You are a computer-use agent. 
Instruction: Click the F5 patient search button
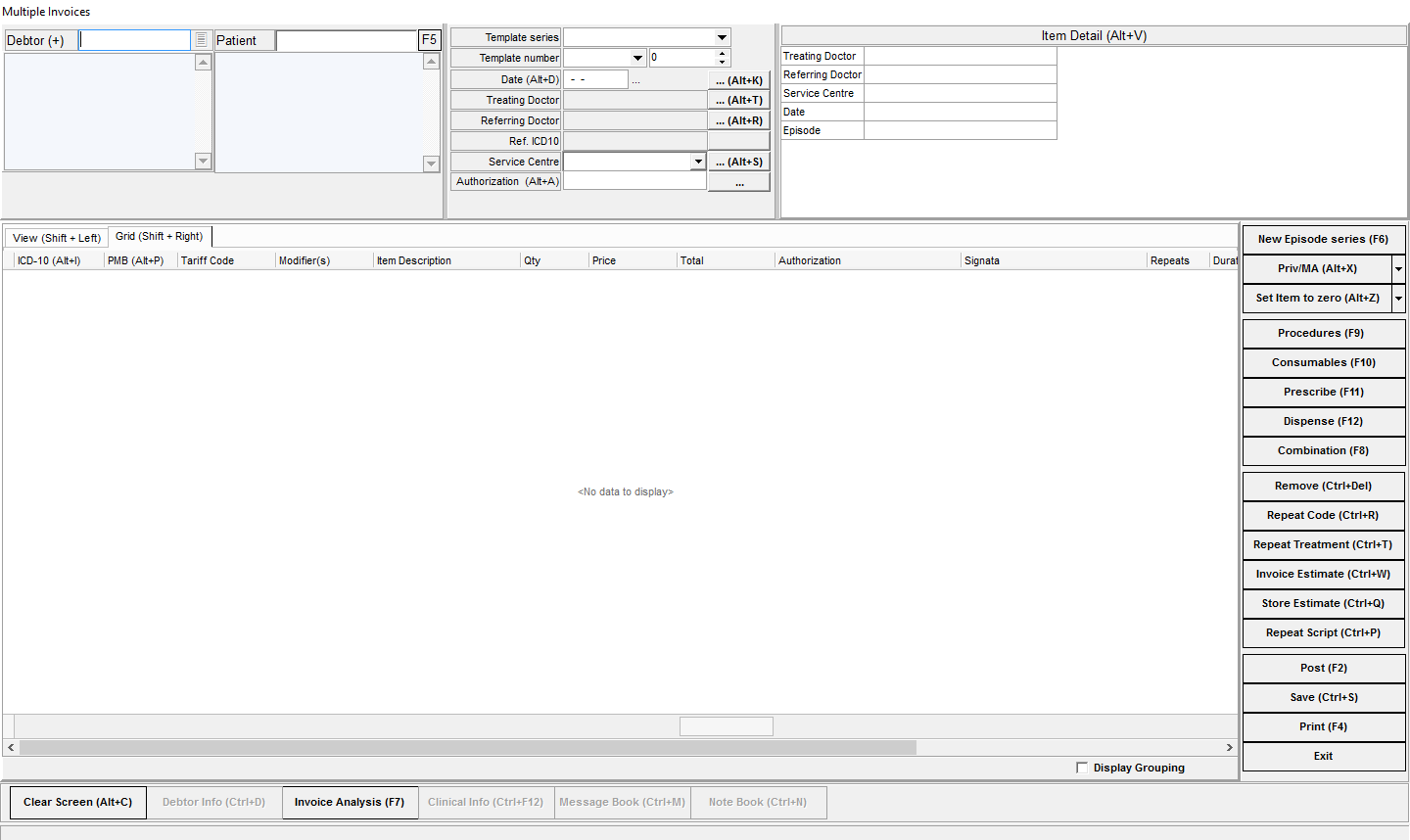click(429, 40)
